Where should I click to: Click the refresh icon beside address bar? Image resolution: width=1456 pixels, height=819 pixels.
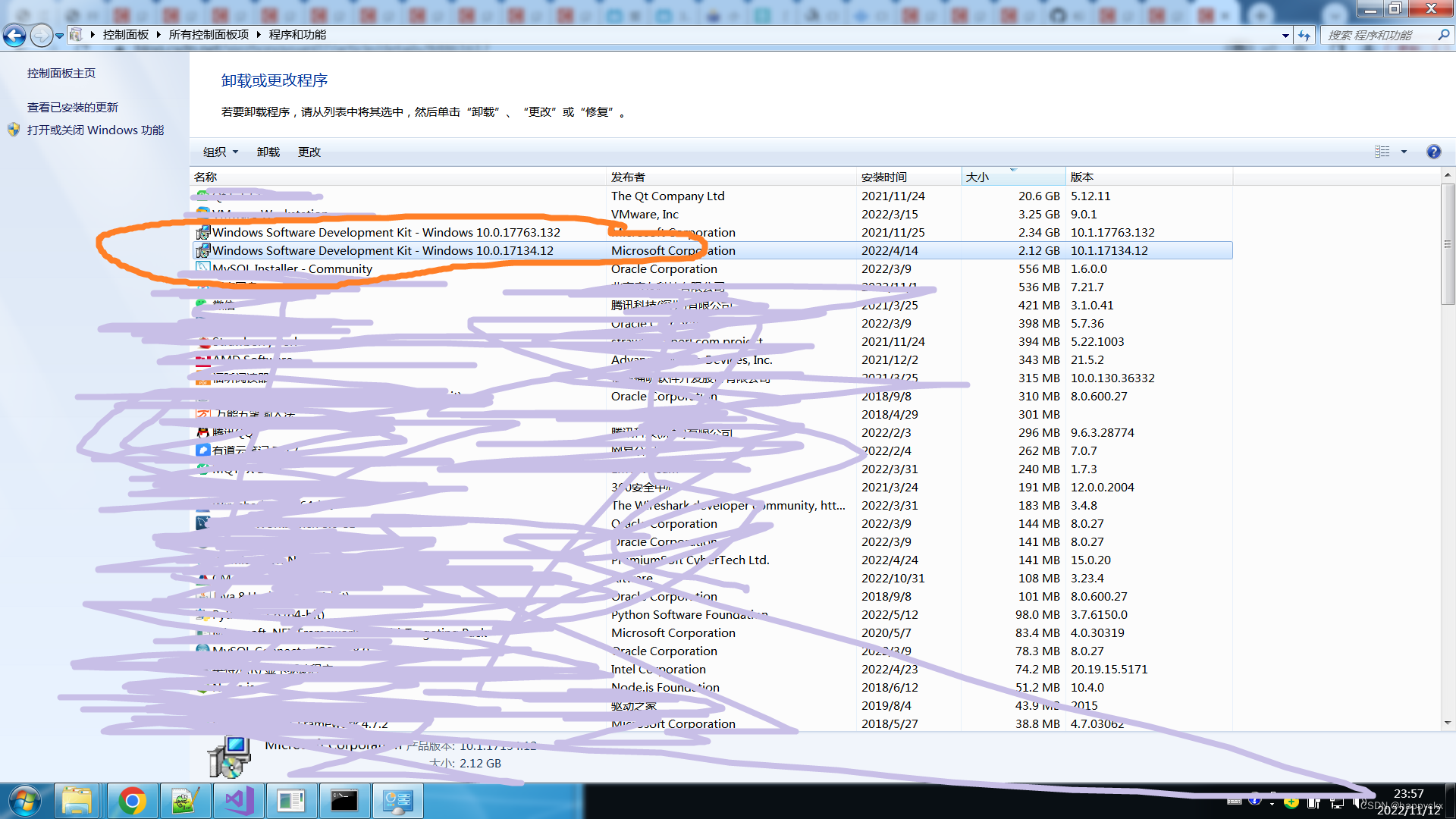click(x=1304, y=35)
